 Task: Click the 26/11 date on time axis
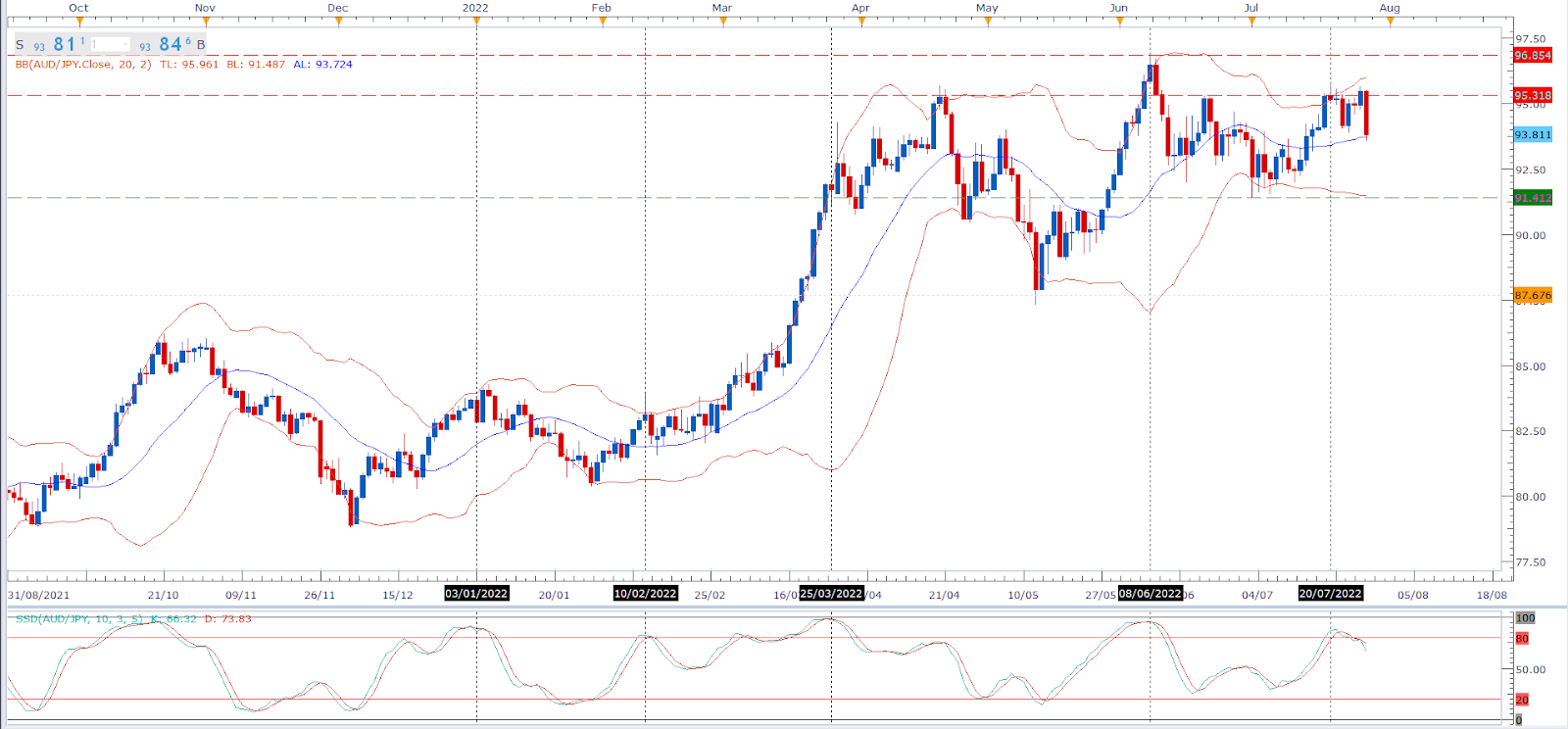point(319,595)
